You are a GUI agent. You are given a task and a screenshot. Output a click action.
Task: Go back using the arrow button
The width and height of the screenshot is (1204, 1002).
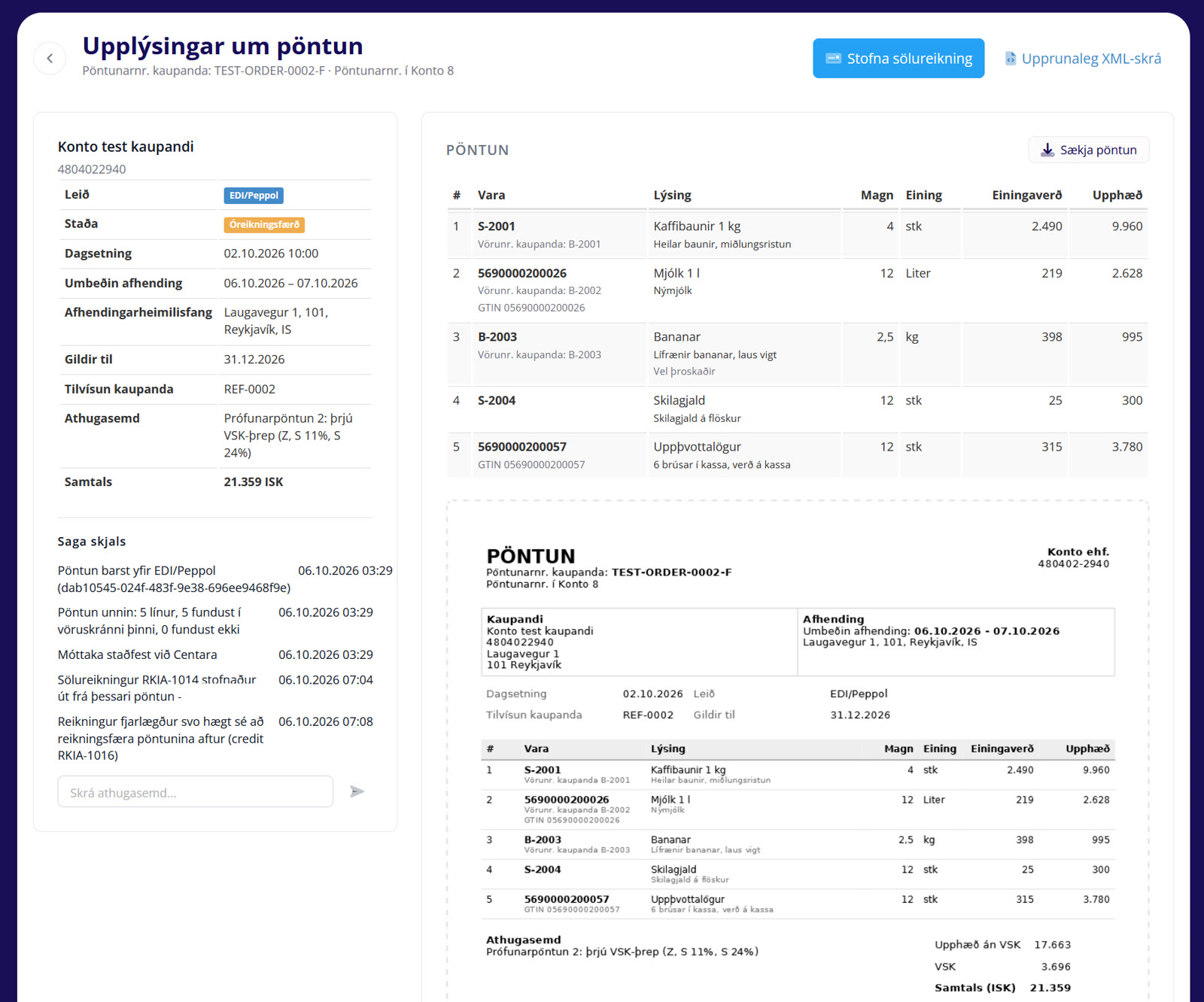[50, 58]
